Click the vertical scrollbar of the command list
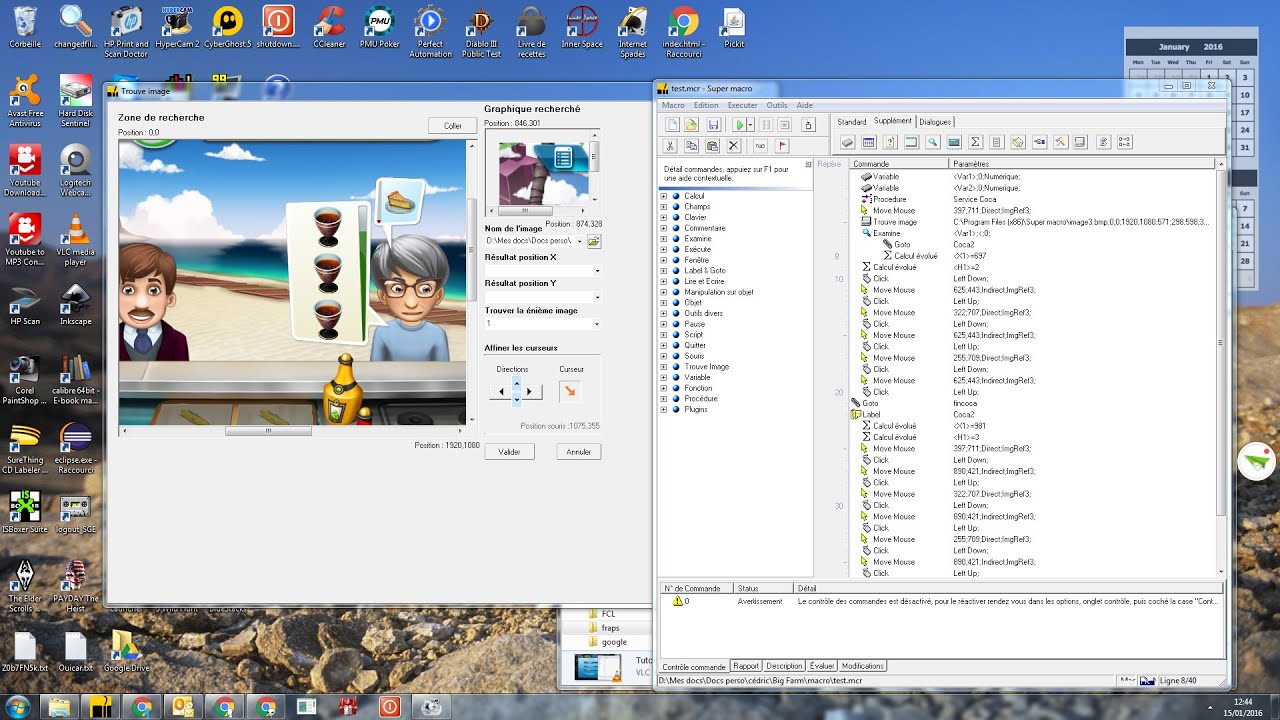This screenshot has height=720, width=1280. (1220, 343)
